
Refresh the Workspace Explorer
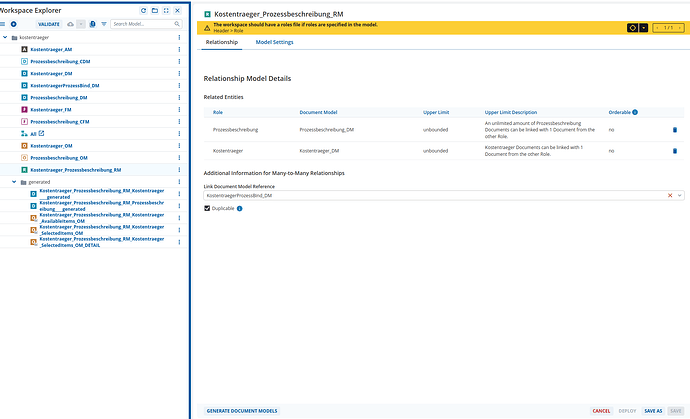143,11
